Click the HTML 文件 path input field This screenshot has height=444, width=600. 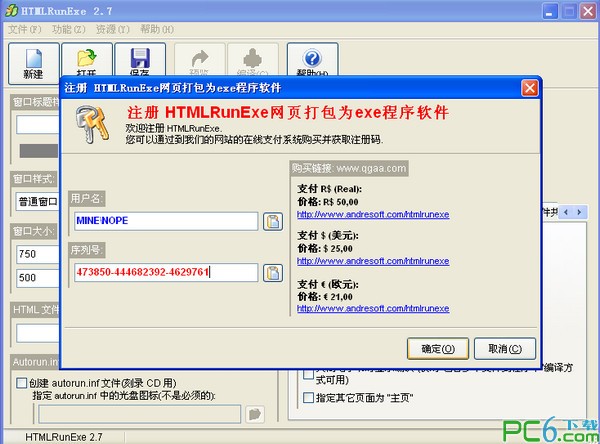38,333
